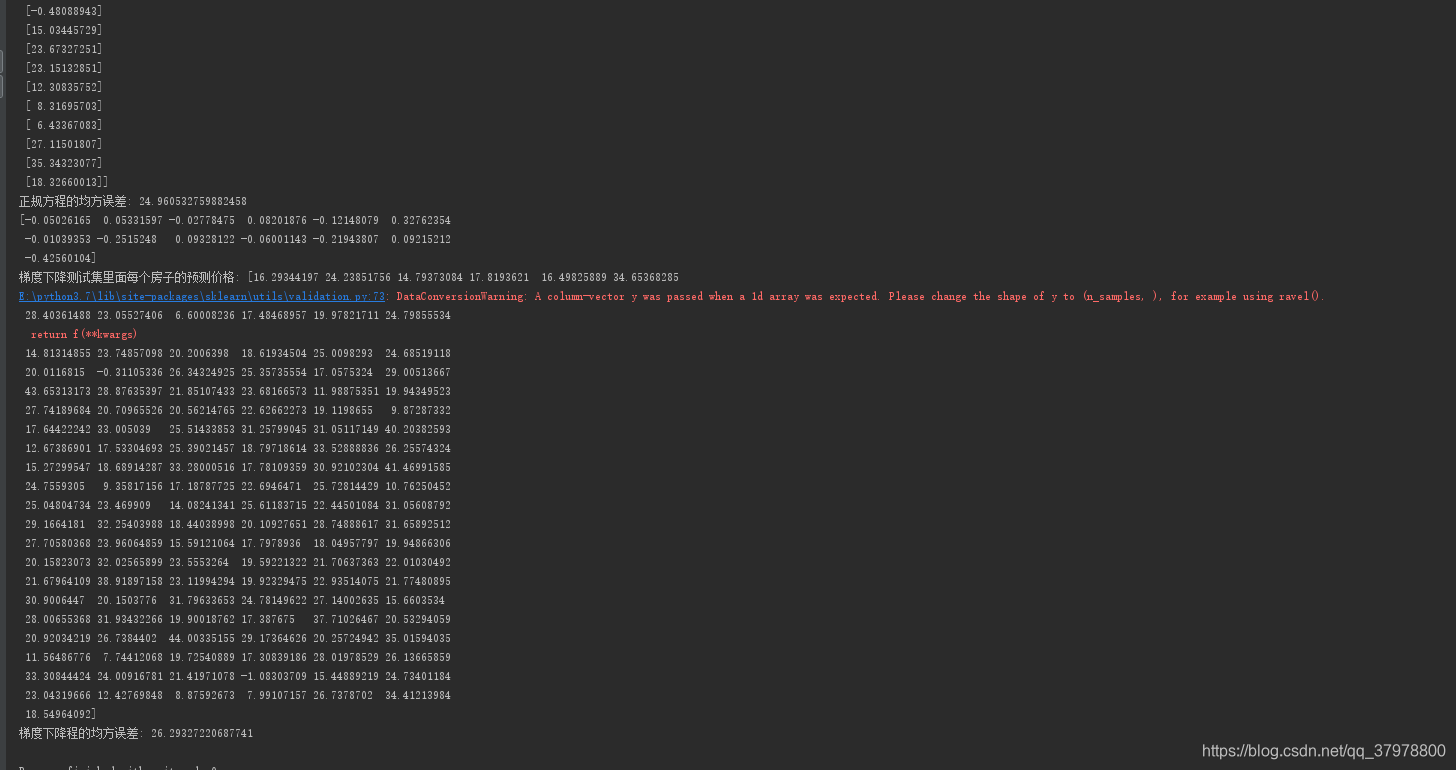Select the value [-0.48088943] in output
Screen dimensions: 1456x770
tap(64, 11)
